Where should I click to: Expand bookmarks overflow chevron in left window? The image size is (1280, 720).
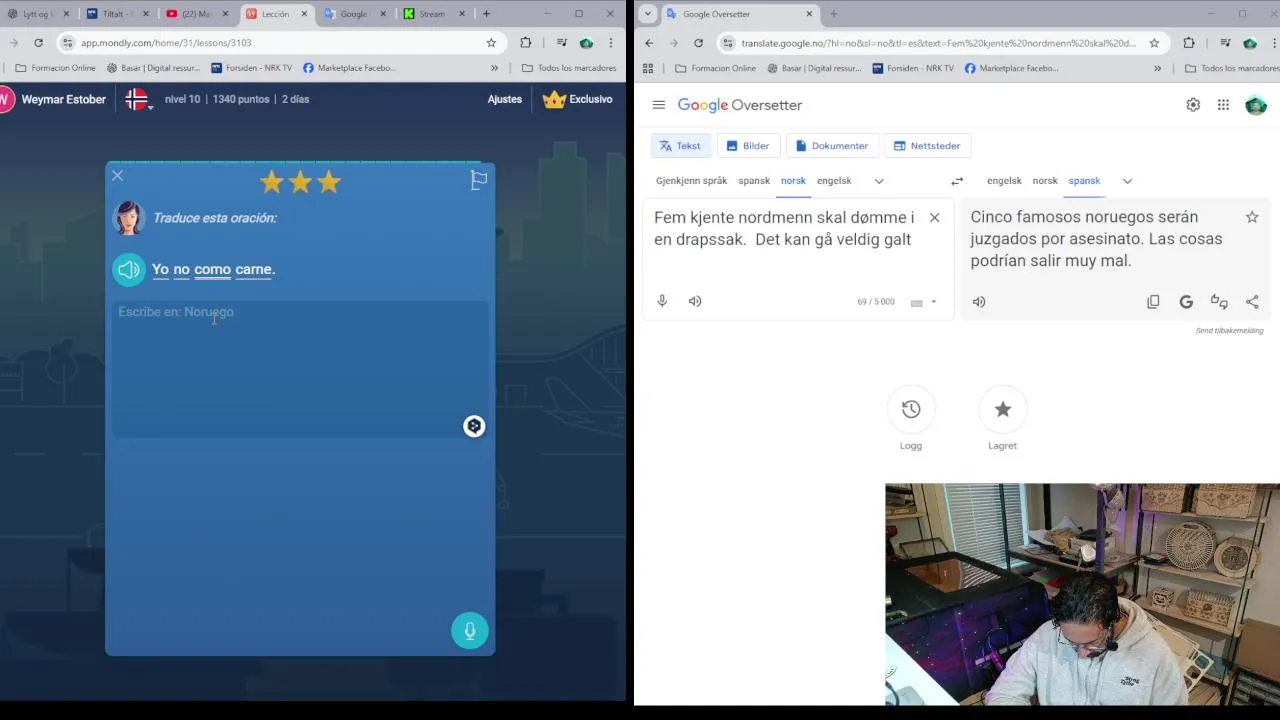coord(494,68)
